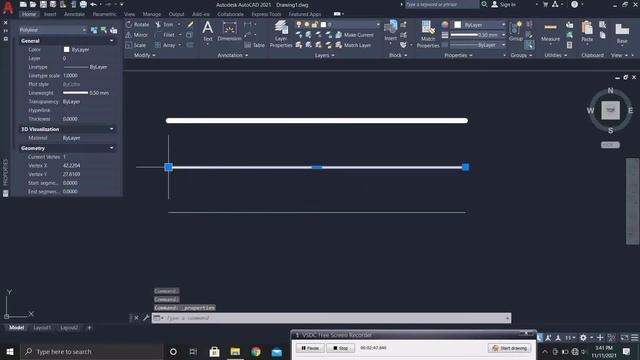Toggle the layer on/off lightbulb icon

tap(298, 24)
